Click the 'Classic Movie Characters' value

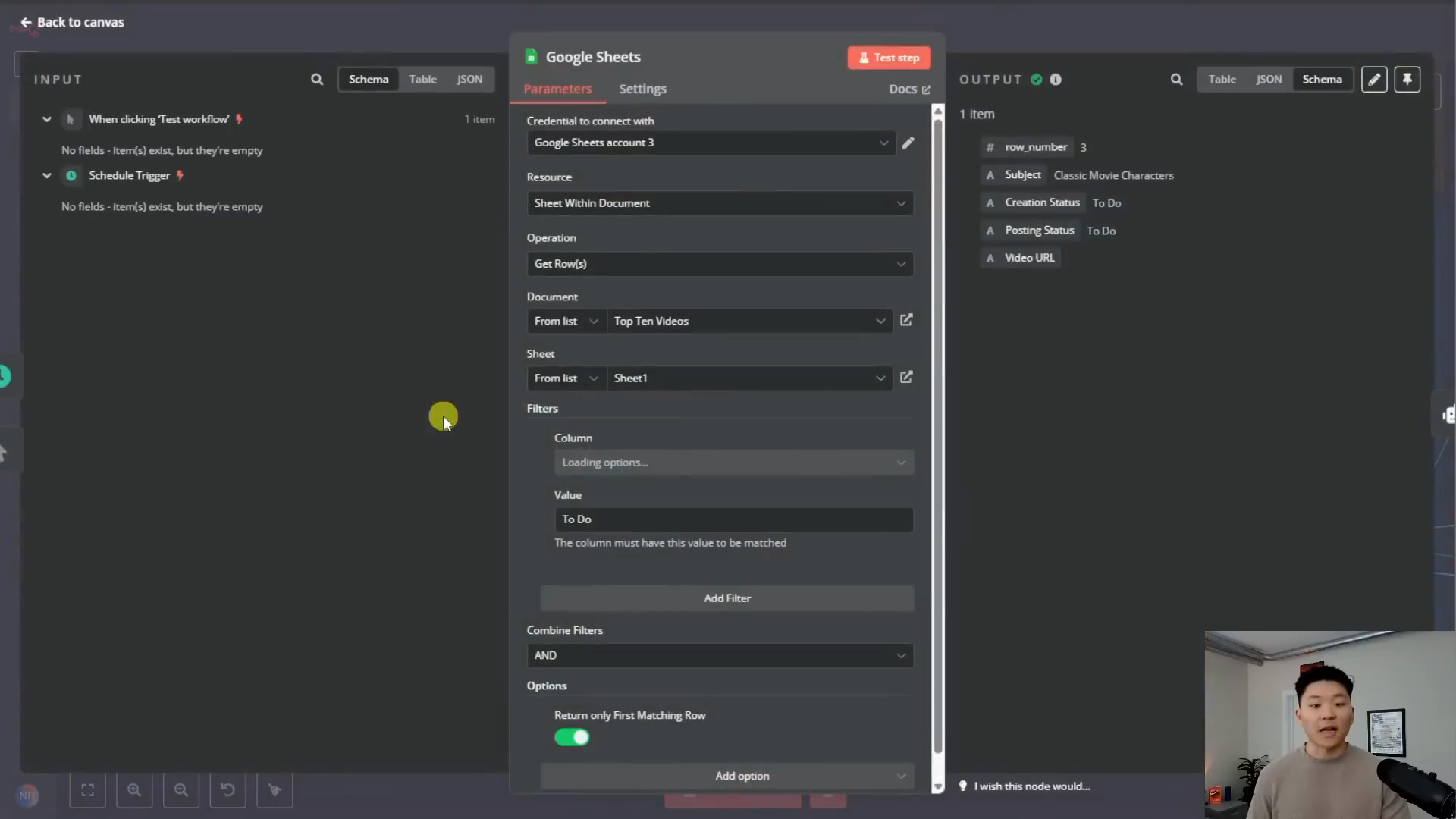pos(1113,175)
